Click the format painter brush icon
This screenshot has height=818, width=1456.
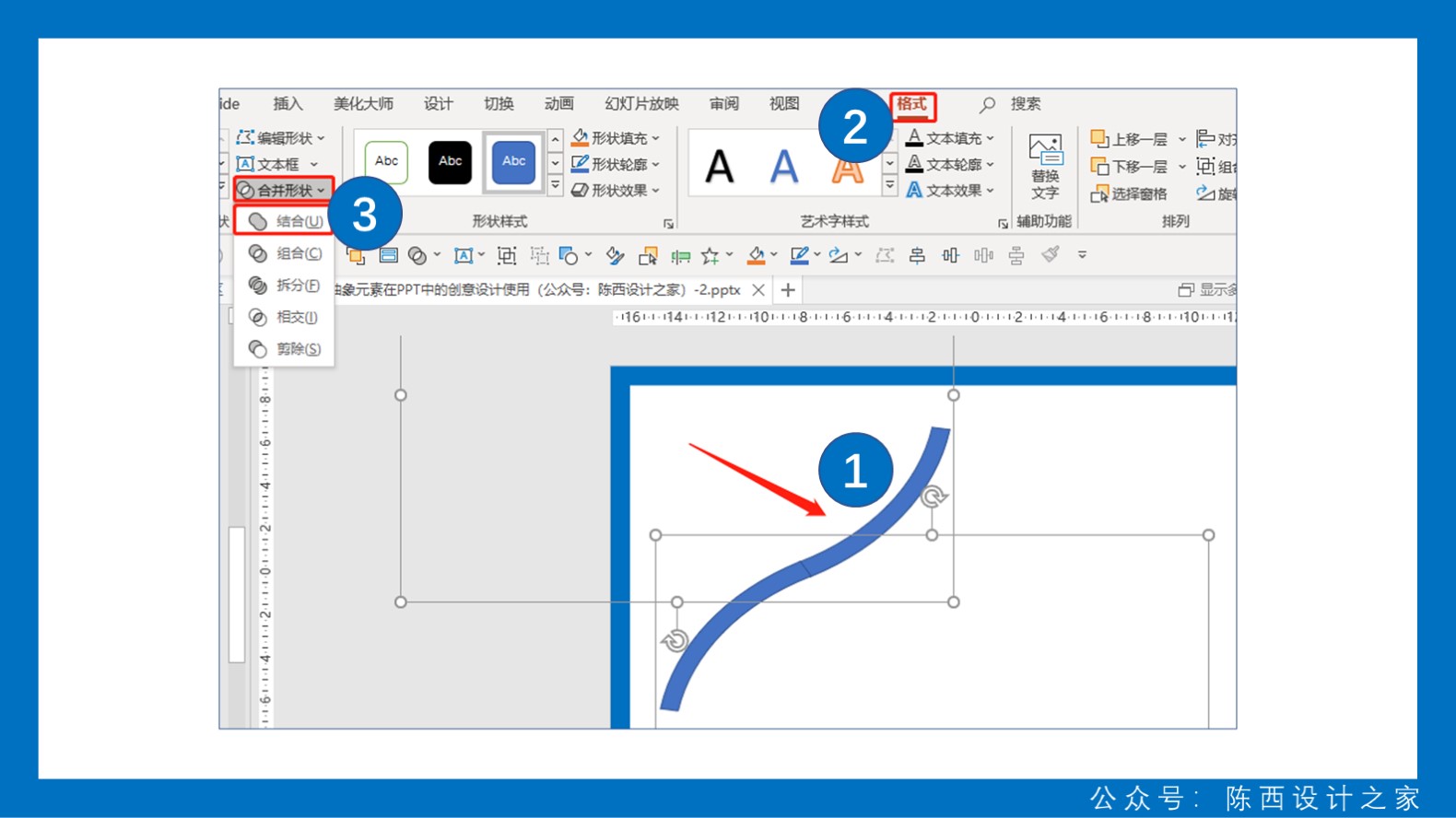[1051, 254]
